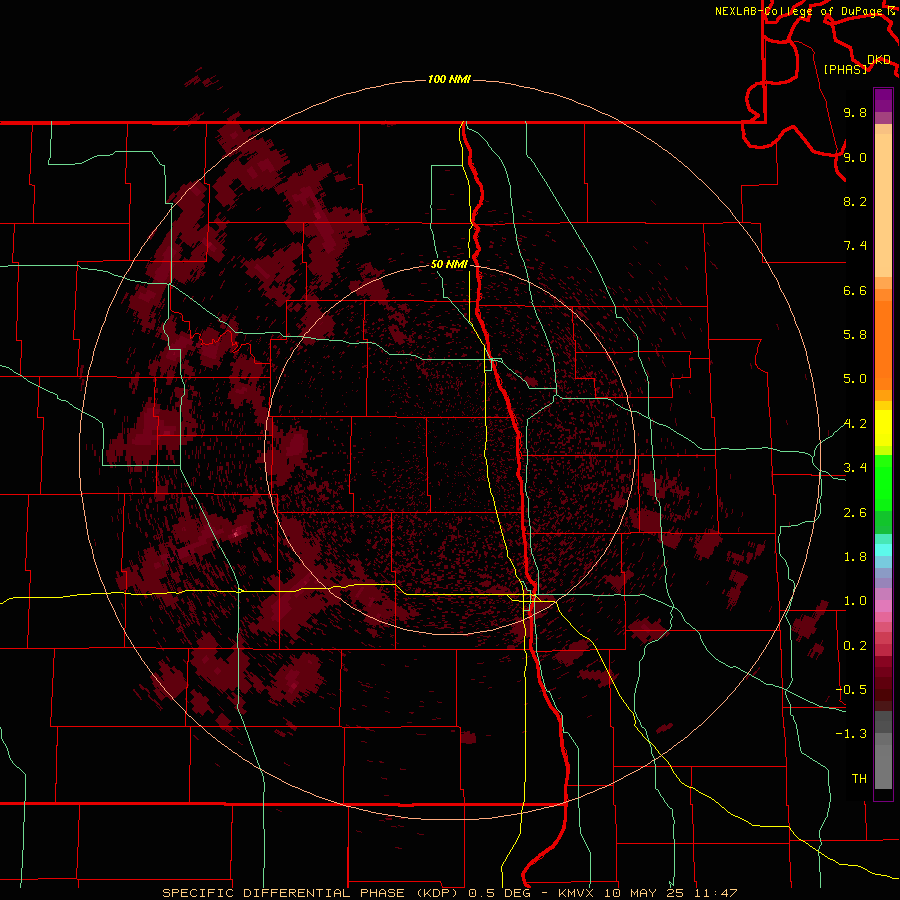The height and width of the screenshot is (900, 900).
Task: Click the '0.5 DEG' elevation angle text
Action: coord(501,893)
